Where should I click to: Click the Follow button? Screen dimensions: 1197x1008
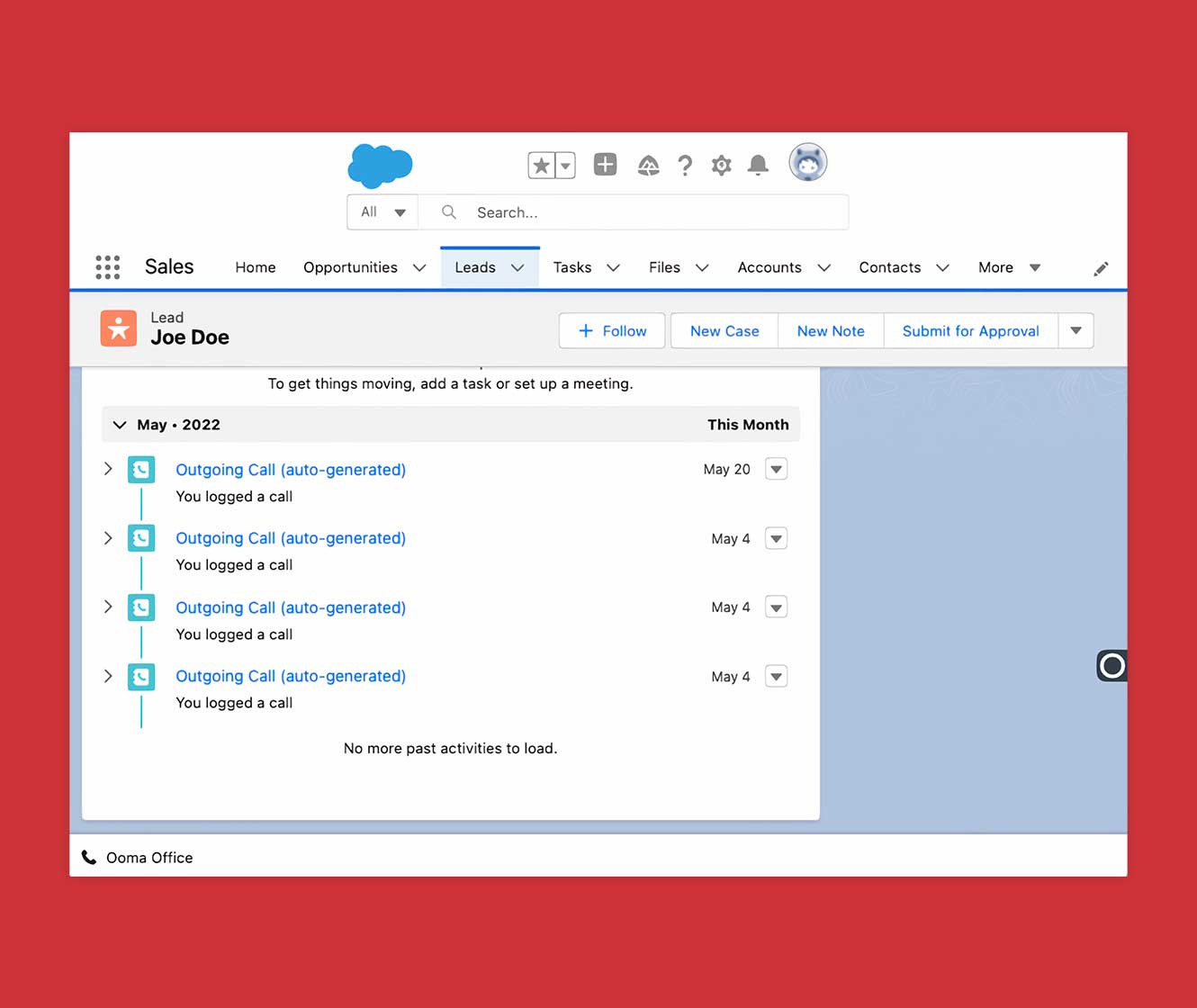pyautogui.click(x=612, y=331)
